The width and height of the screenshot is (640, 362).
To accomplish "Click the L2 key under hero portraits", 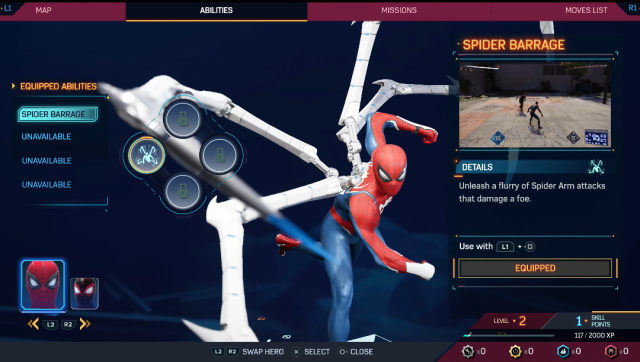I will click(50, 324).
